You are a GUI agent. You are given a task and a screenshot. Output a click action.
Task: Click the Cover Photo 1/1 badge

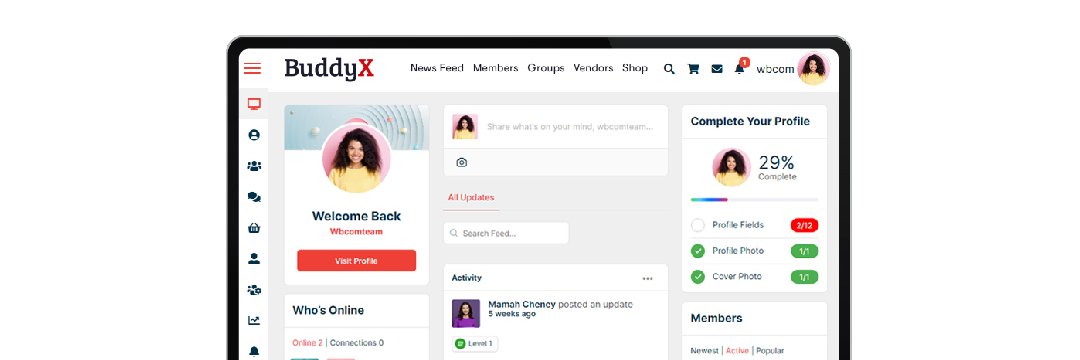pyautogui.click(x=804, y=277)
